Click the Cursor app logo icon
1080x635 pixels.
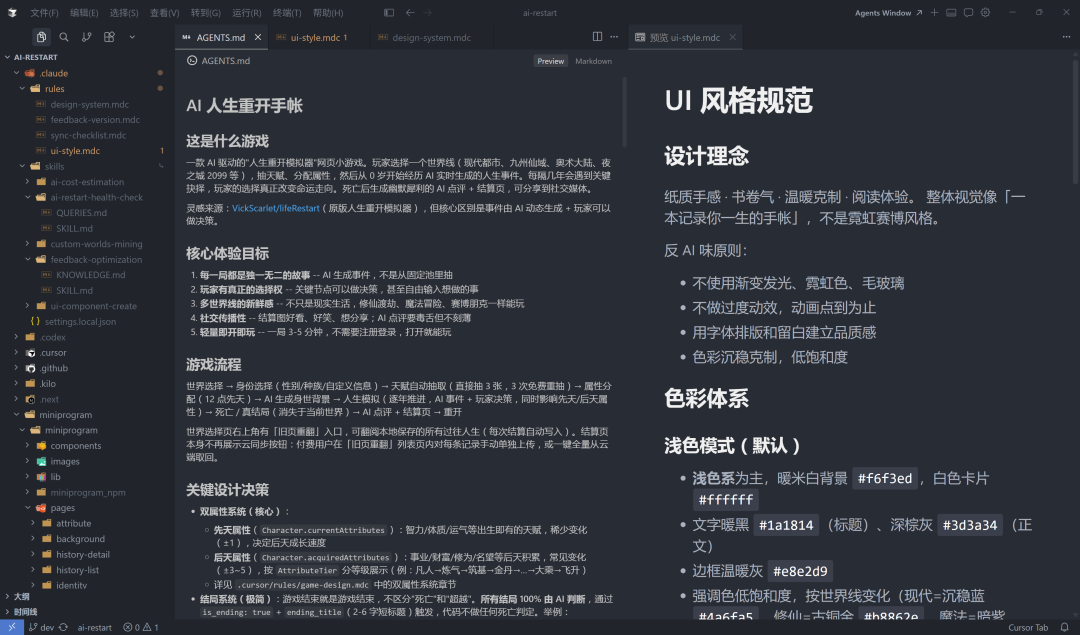coord(12,12)
